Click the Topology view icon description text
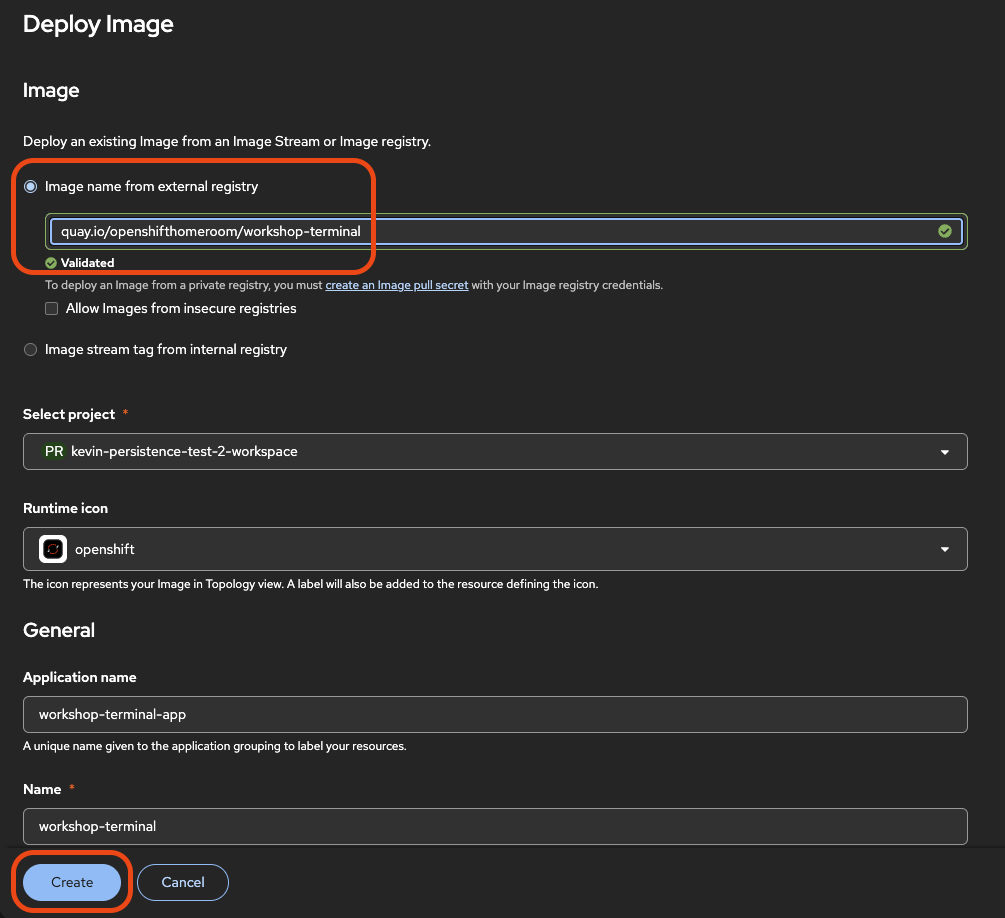 (311, 584)
